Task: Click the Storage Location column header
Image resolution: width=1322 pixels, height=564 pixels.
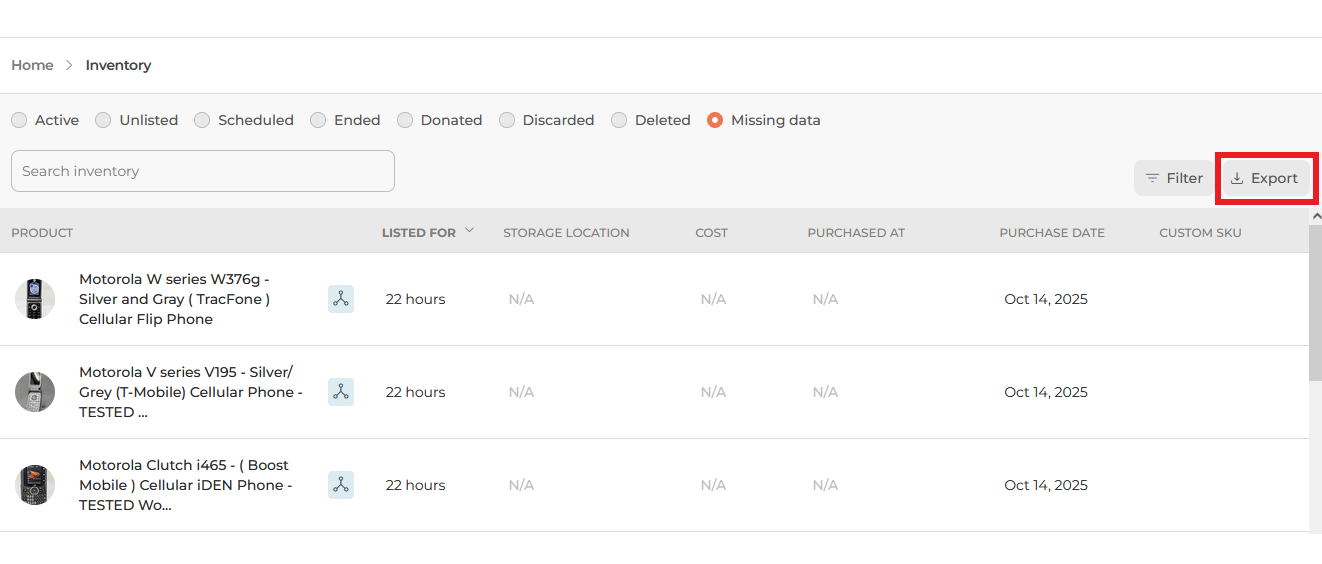Action: point(566,233)
